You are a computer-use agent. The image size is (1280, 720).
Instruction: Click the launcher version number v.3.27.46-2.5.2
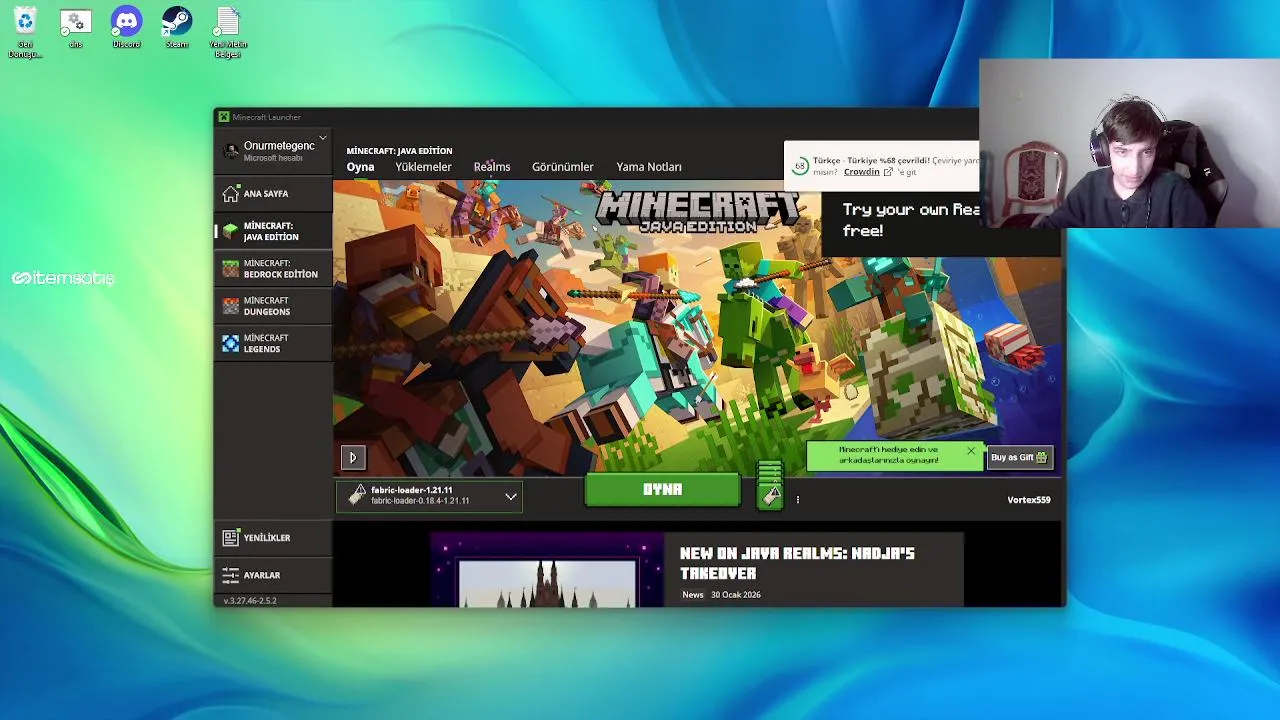(x=250, y=601)
